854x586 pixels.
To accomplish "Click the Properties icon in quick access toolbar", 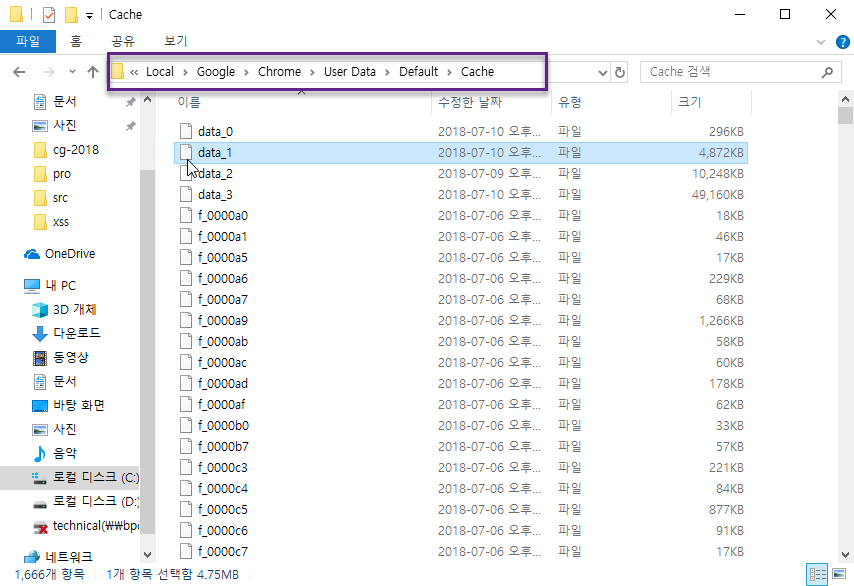I will click(x=49, y=15).
